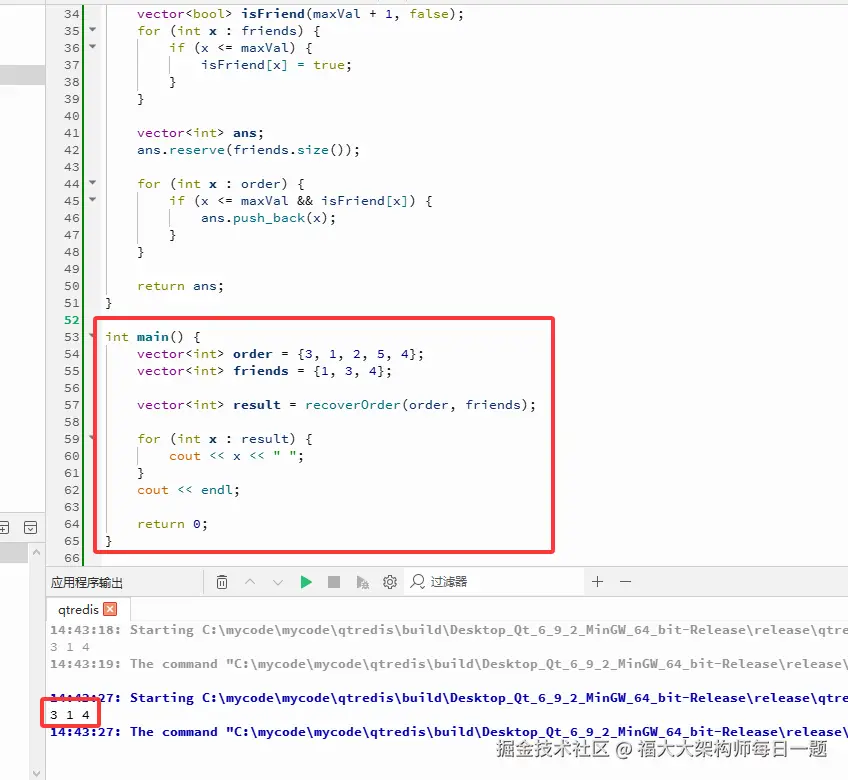This screenshot has height=780, width=848.
Task: Click the 'vector<int> ans;' declaration line
Action: click(x=200, y=133)
